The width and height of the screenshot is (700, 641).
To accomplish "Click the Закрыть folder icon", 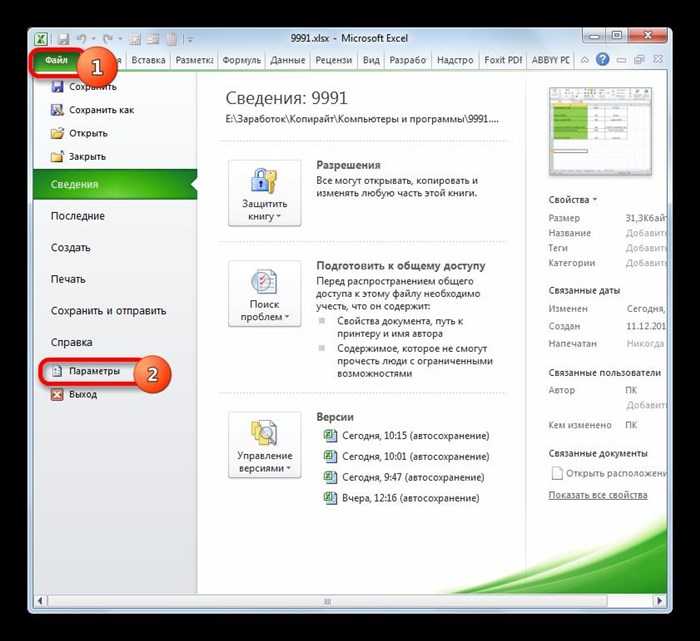I will coord(57,156).
